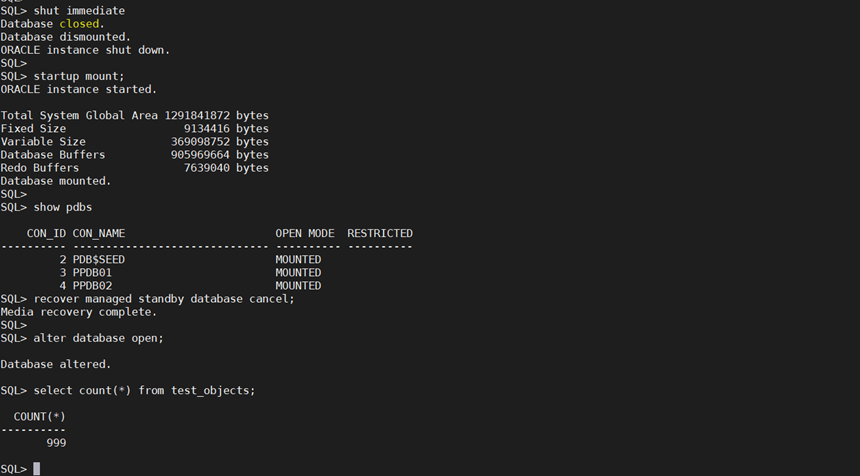Viewport: 860px width, 476px height.
Task: Click the 'select count(*) from test_objects;' query
Action: coord(144,390)
